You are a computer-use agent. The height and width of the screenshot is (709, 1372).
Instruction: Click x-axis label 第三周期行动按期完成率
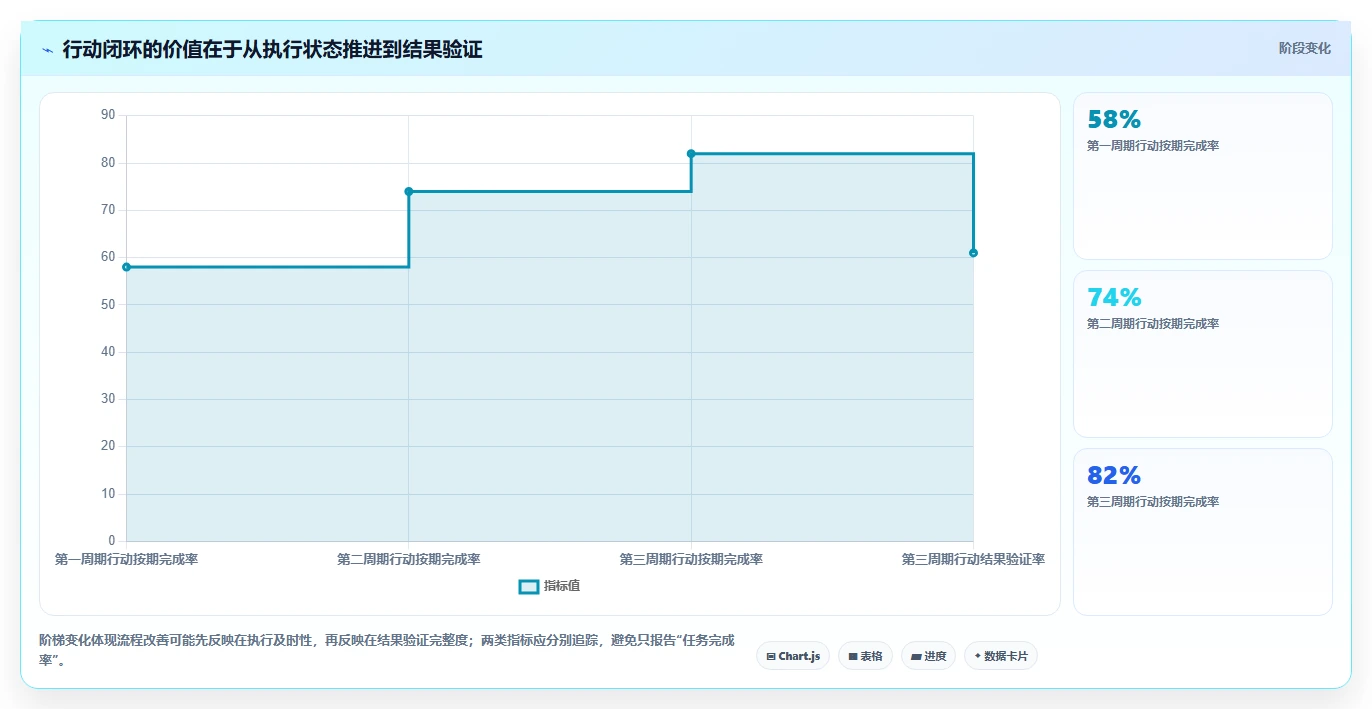[x=691, y=559]
